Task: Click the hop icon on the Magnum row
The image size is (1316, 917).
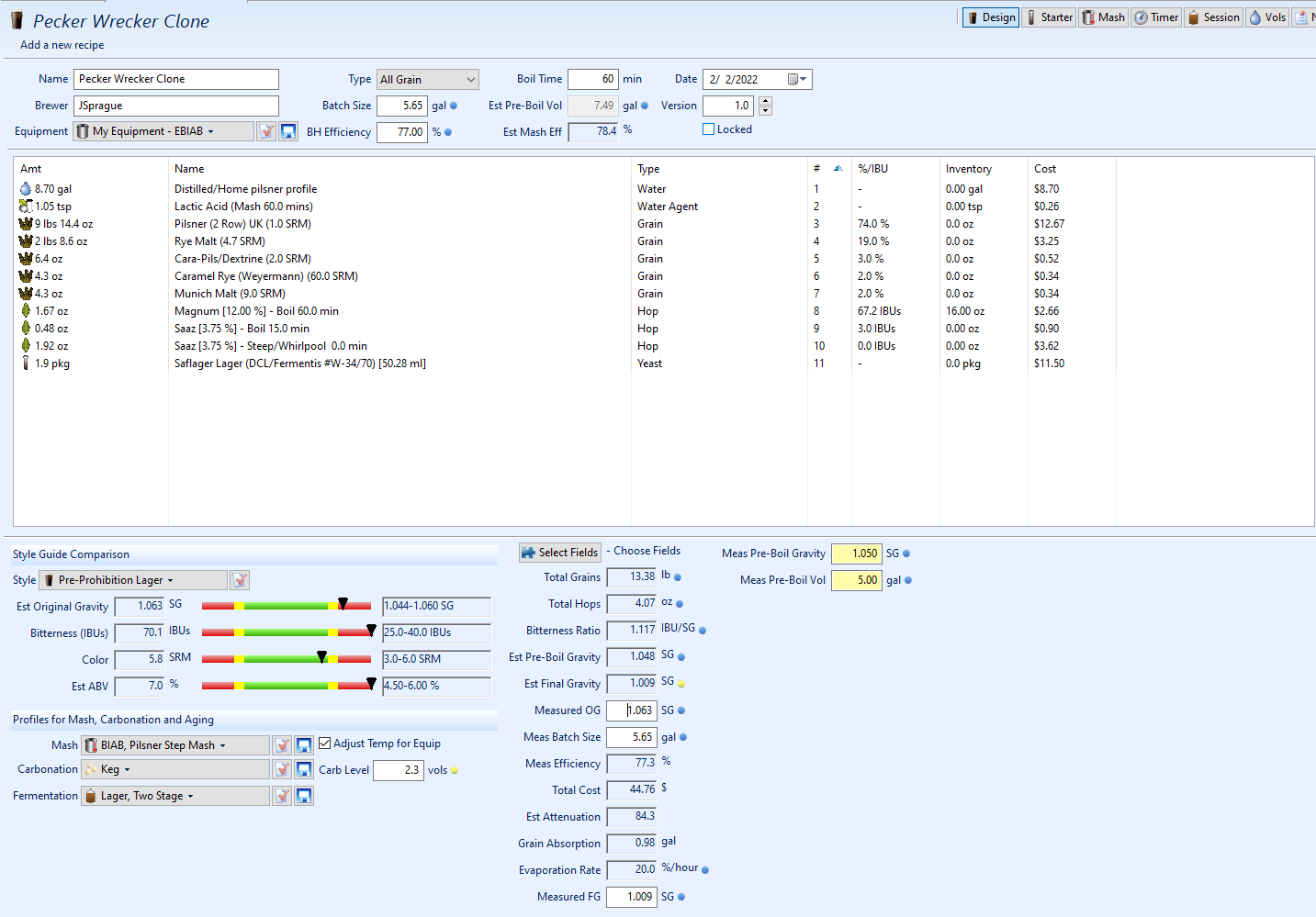Action: coord(26,311)
